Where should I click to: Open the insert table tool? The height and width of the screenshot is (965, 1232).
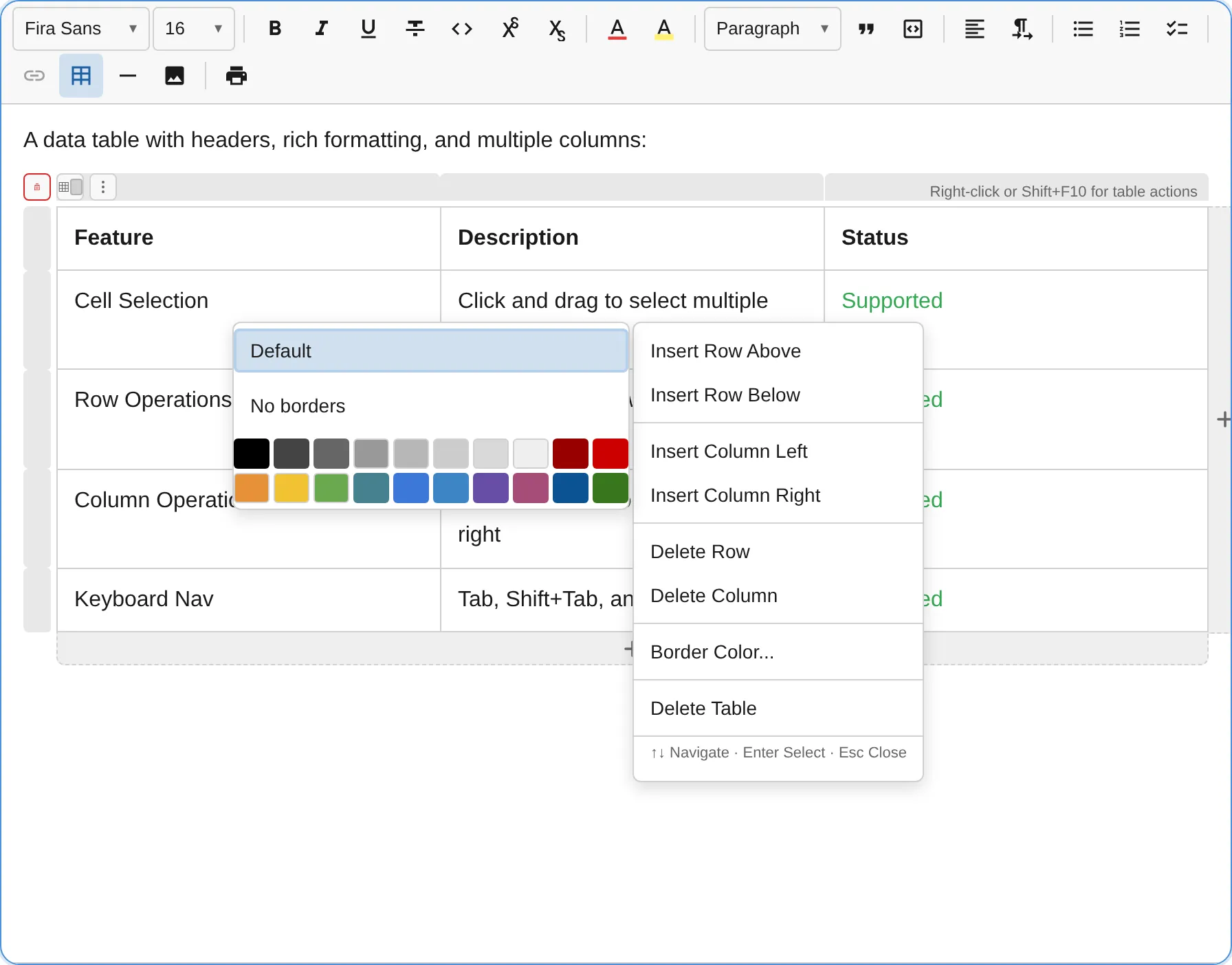(80, 76)
